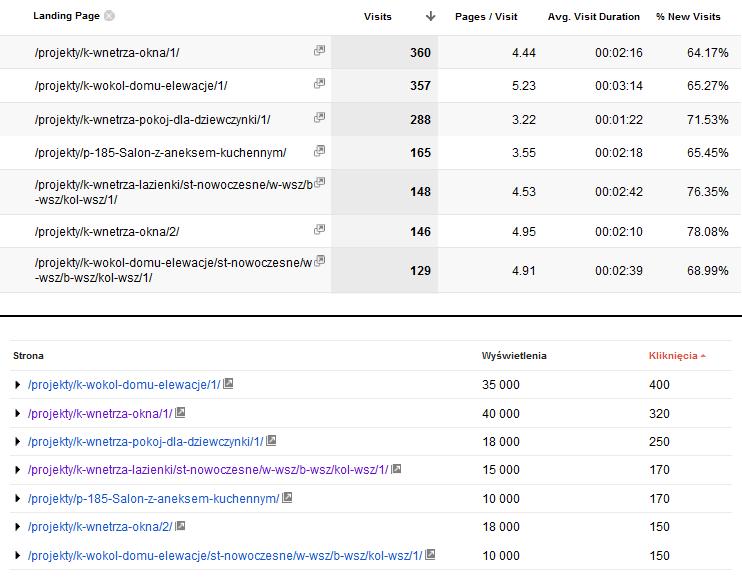
Task: Expand the /projekty/k-wnetrza-okna/1/ row in Strona table
Action: (x=18, y=413)
